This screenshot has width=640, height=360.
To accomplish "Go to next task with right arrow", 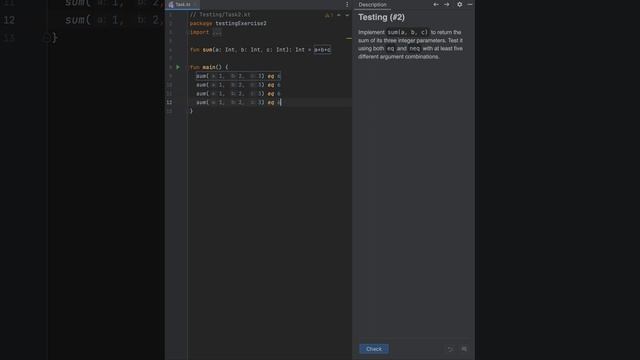I will 447,4.
